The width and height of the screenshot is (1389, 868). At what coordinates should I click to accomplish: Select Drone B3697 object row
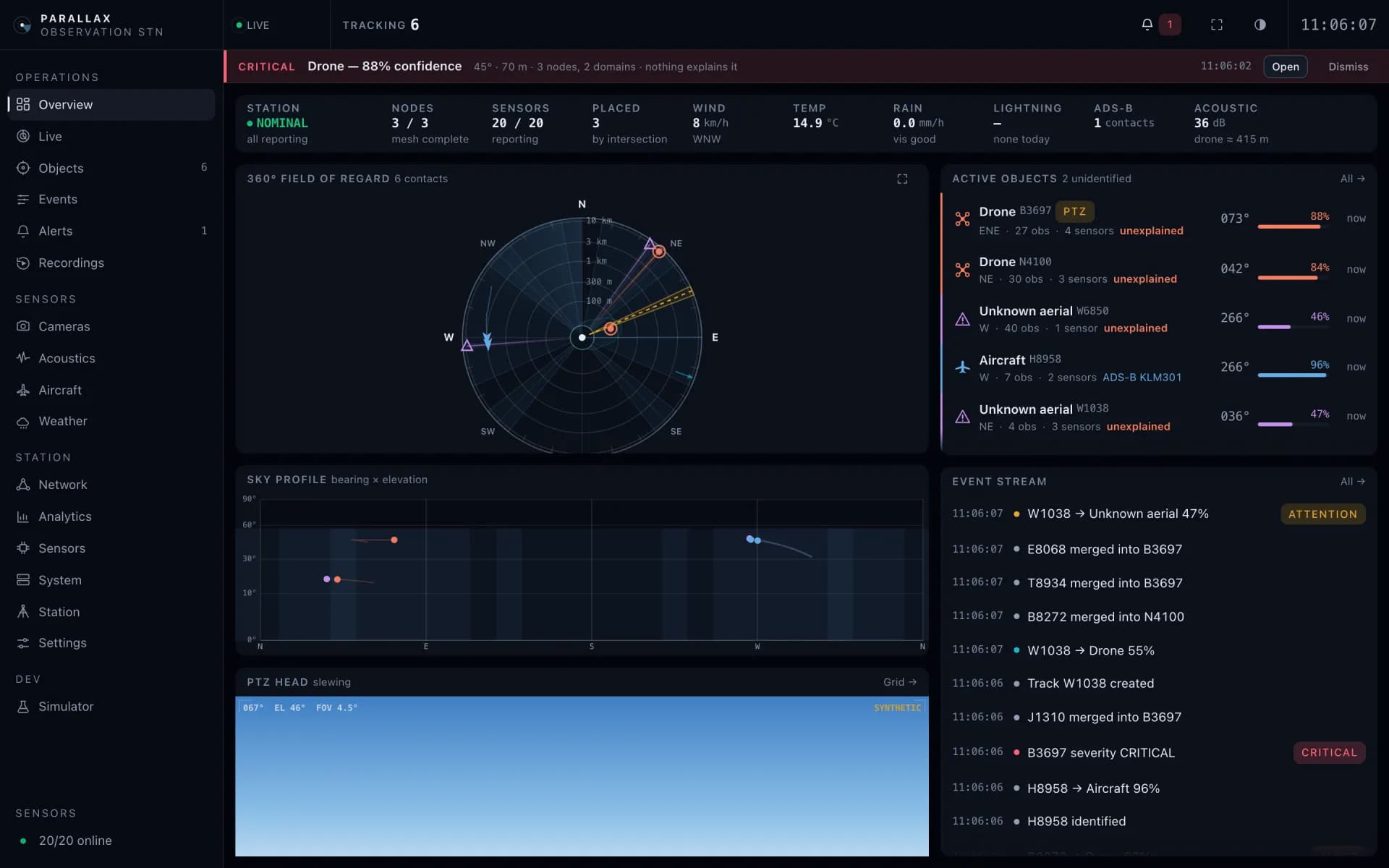click(x=1158, y=219)
